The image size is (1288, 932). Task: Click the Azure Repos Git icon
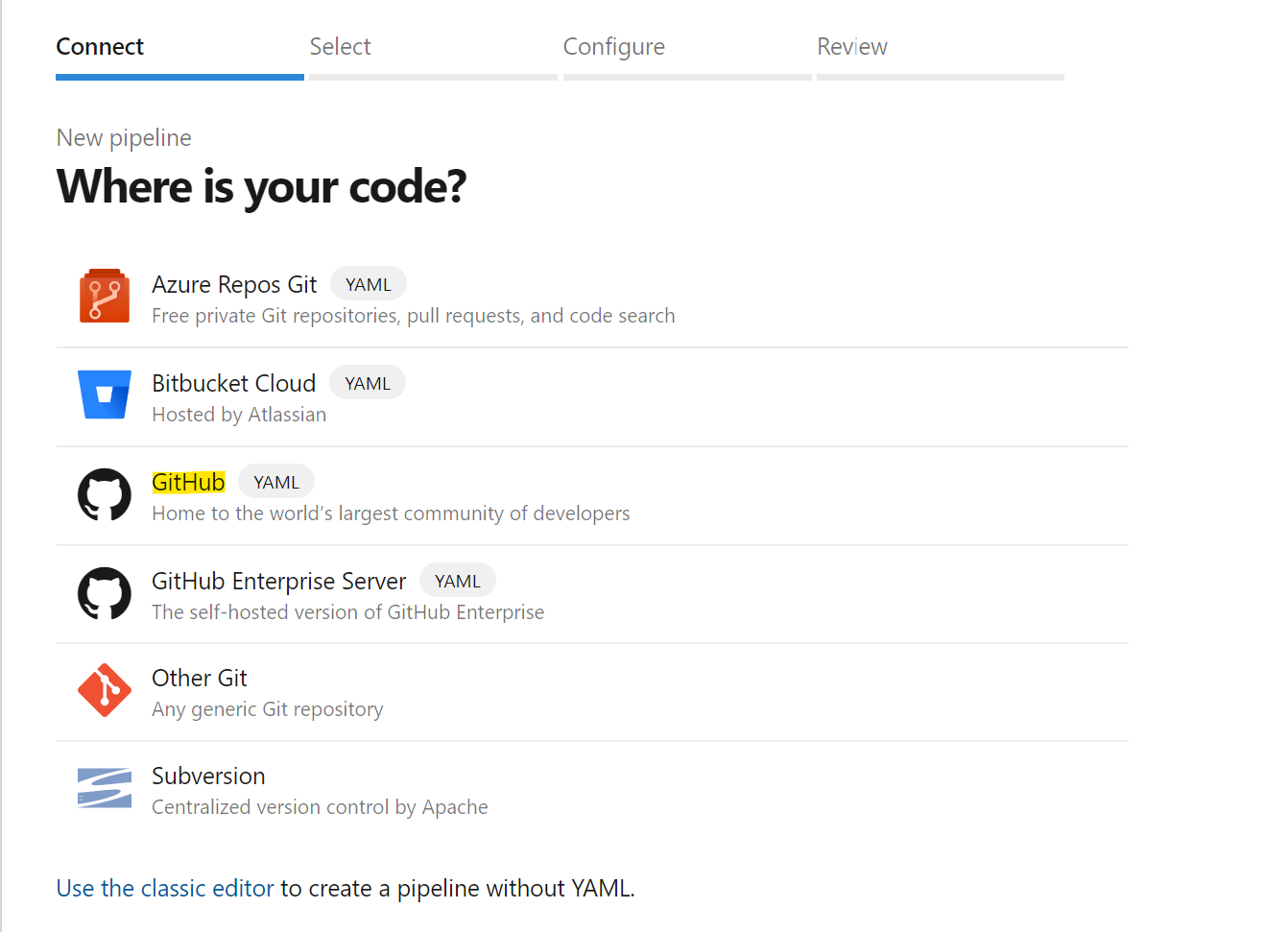105,297
